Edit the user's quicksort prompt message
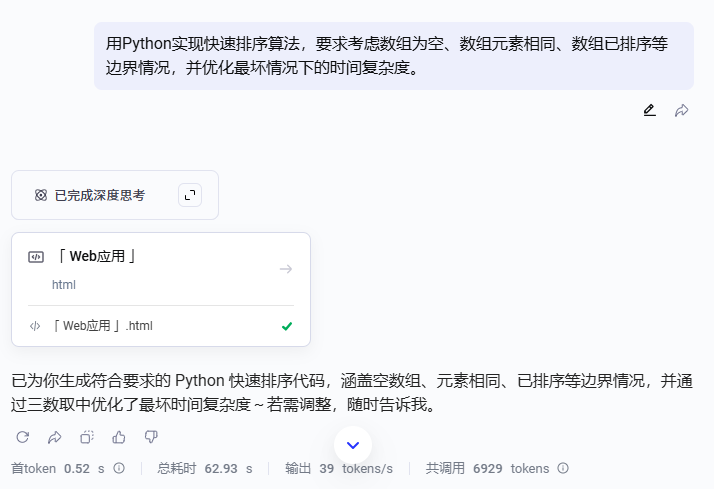714x489 pixels. click(x=650, y=110)
